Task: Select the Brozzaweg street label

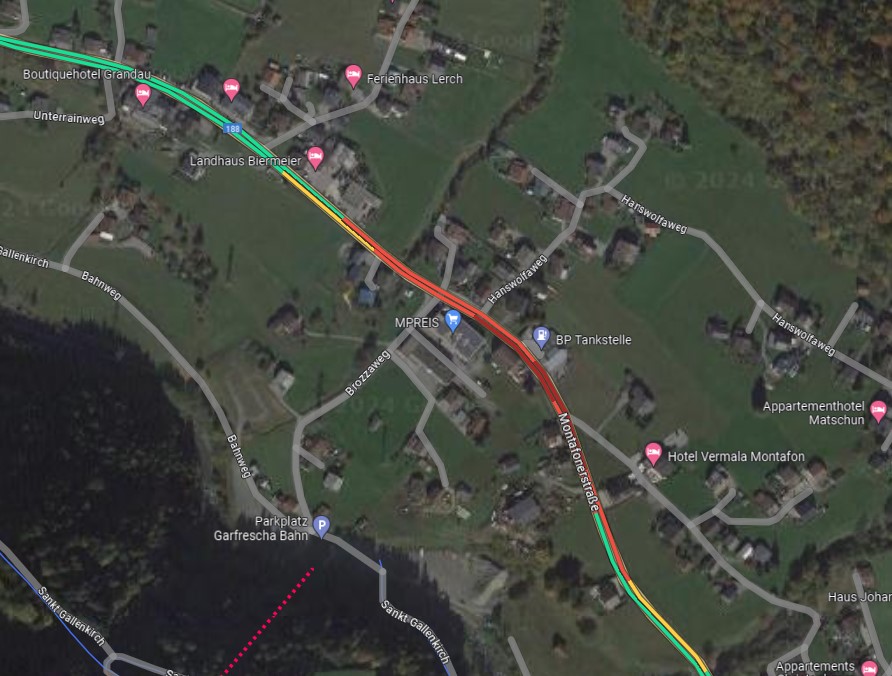Action: pyautogui.click(x=368, y=373)
